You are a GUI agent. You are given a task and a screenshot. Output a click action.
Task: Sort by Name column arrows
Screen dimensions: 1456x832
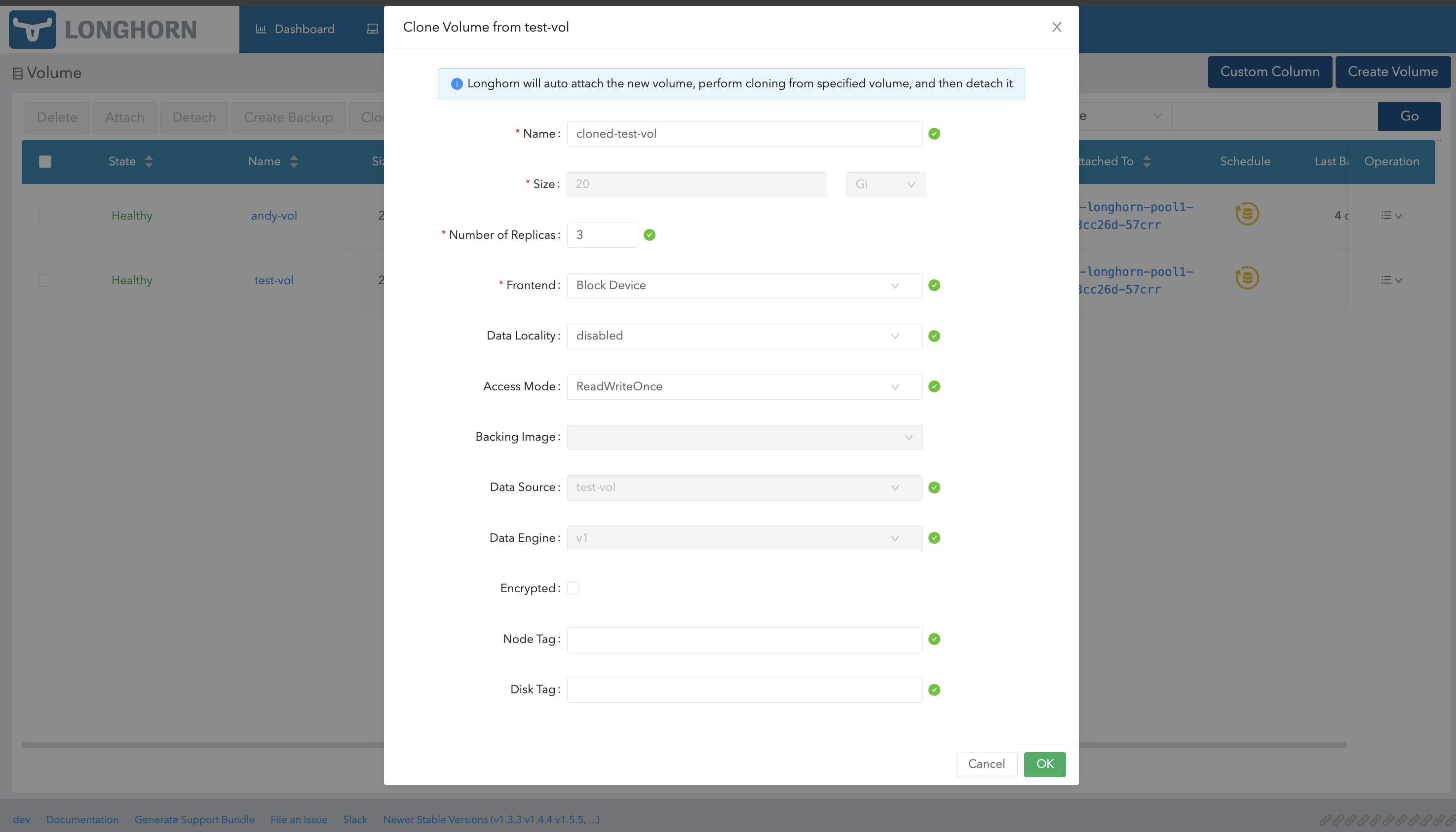click(294, 161)
